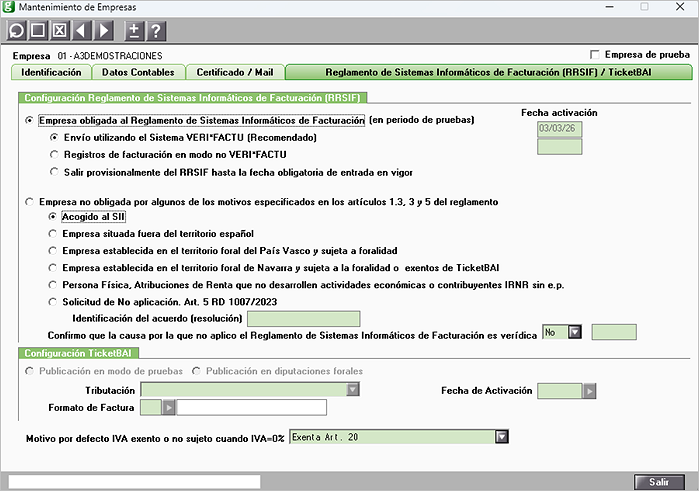
Task: Choose Persona Física, Atribuciones de Renta option
Action: [x=53, y=285]
